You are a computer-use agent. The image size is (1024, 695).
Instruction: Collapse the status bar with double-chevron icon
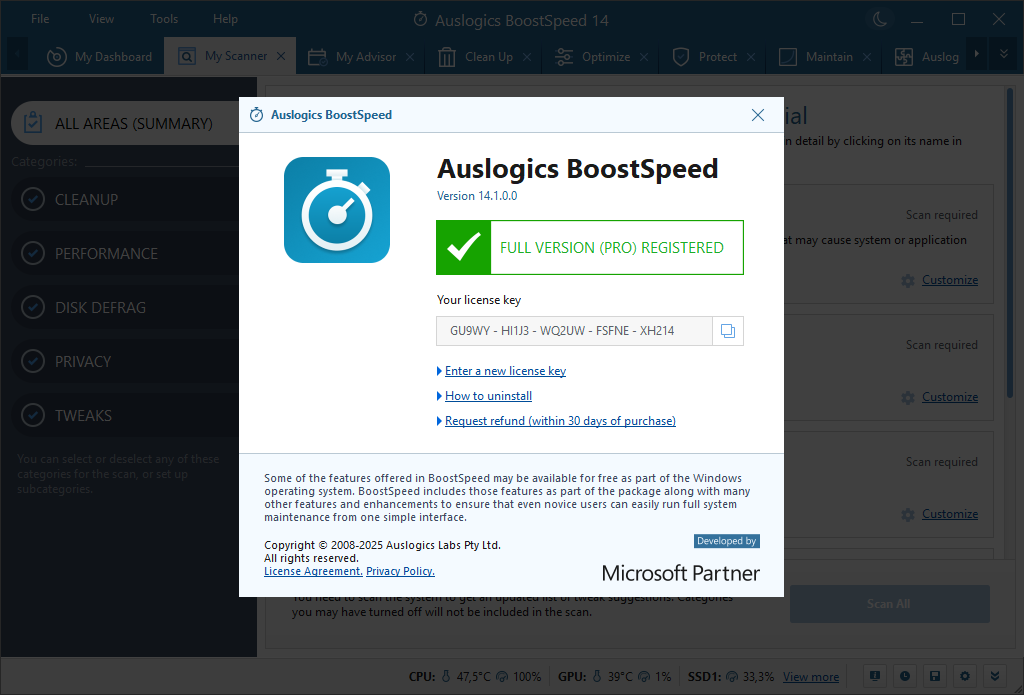(995, 676)
